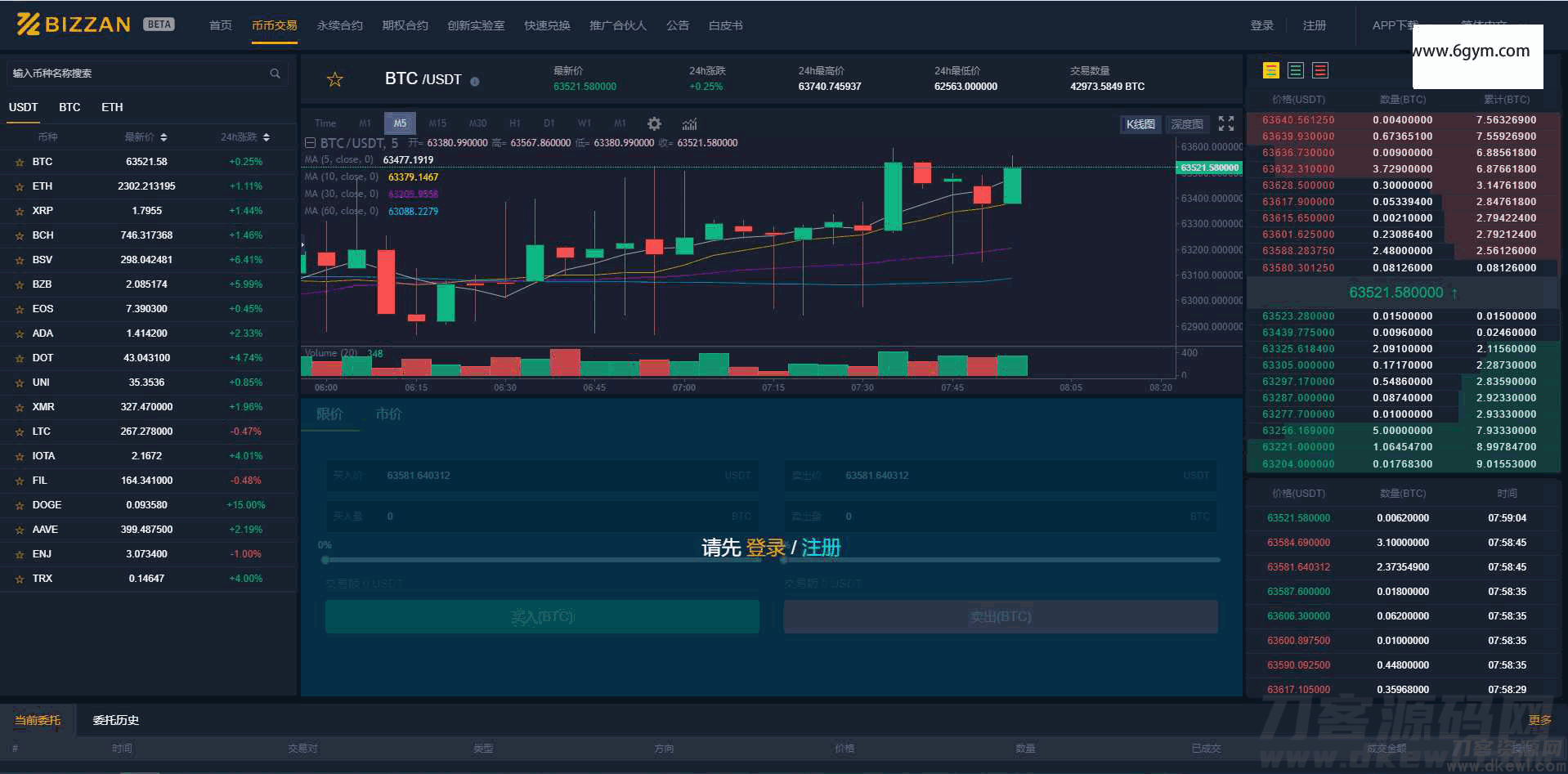Viewport: 1568px width, 774px height.
Task: Click the 注册 link in header
Action: [1314, 25]
